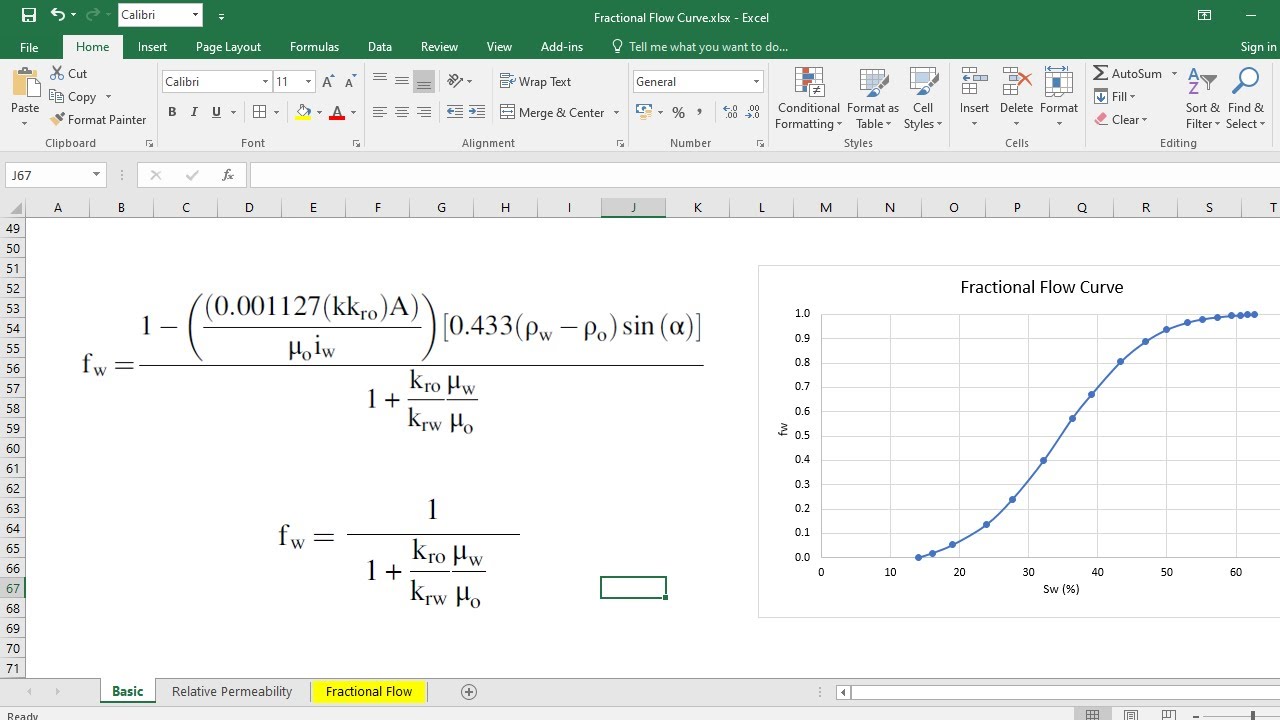Open the General number format dropdown

756,82
